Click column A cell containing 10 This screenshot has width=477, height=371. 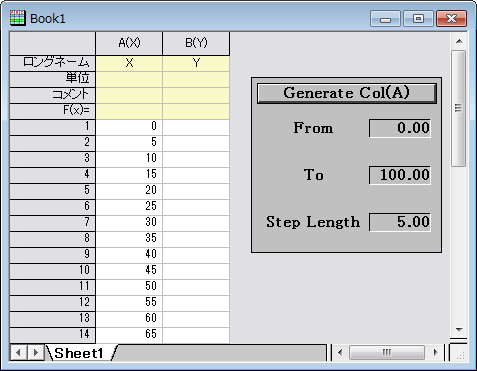[129, 159]
